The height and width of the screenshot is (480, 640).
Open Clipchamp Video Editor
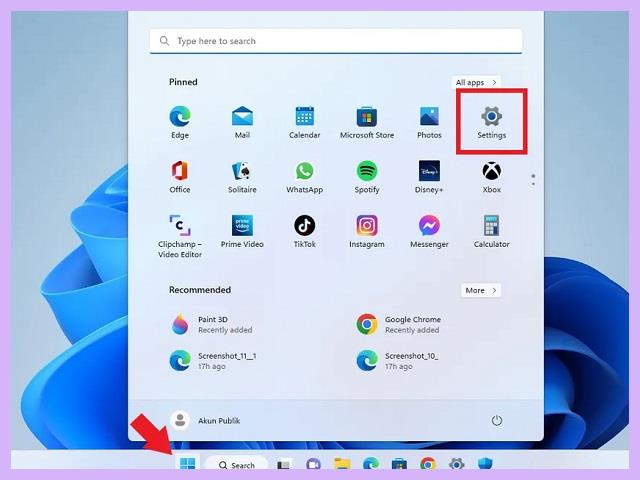(x=180, y=236)
